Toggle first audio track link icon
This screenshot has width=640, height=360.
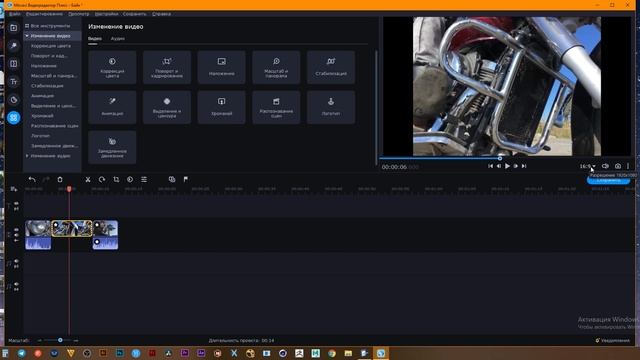[16, 267]
